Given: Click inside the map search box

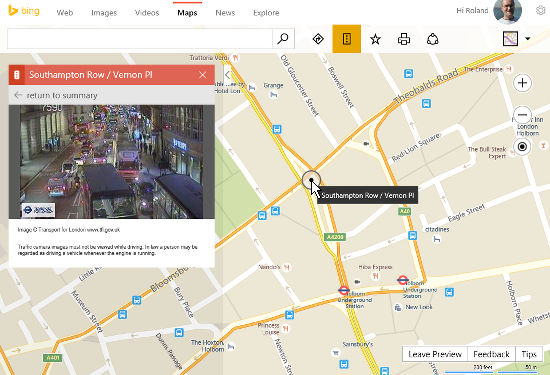Looking at the screenshot, I should [x=140, y=39].
